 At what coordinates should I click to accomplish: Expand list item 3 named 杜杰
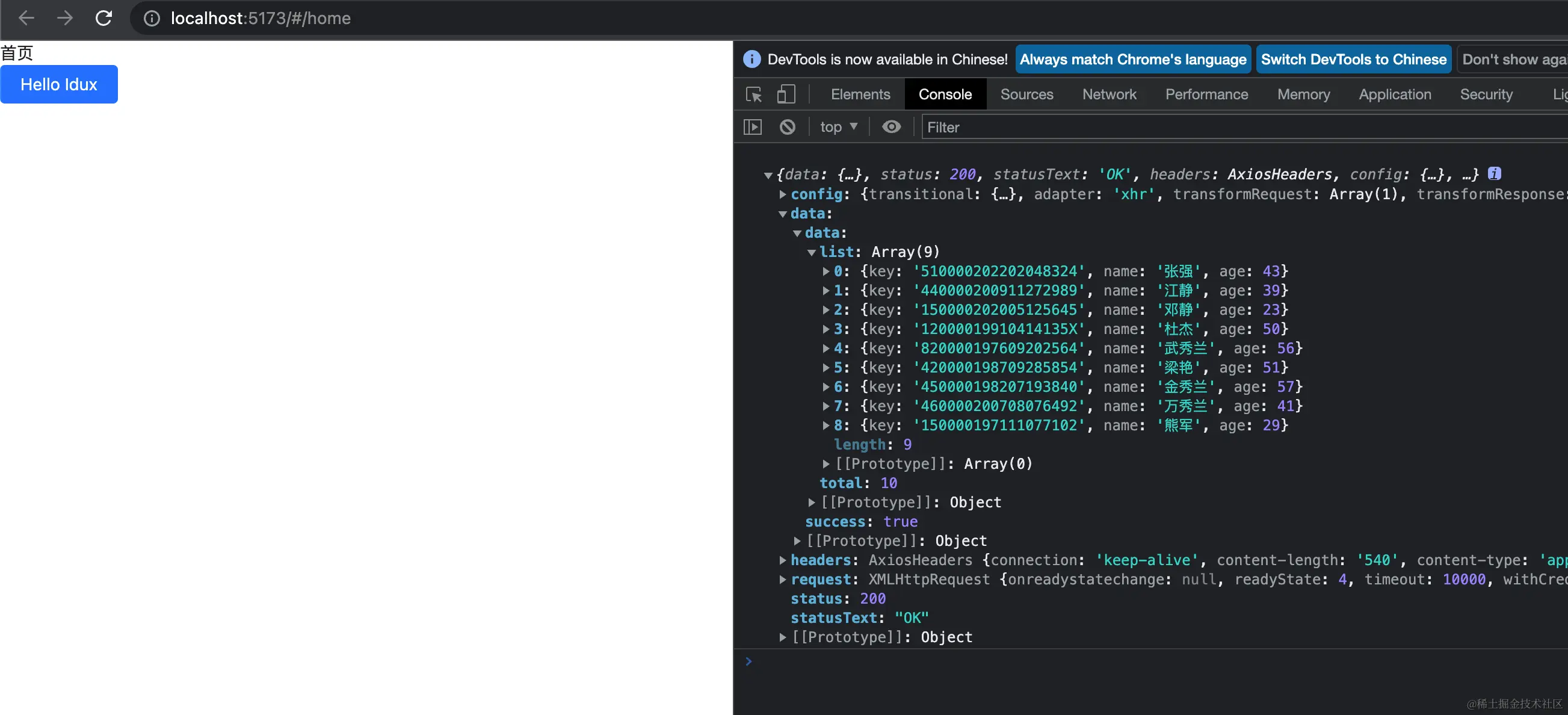(x=826, y=329)
